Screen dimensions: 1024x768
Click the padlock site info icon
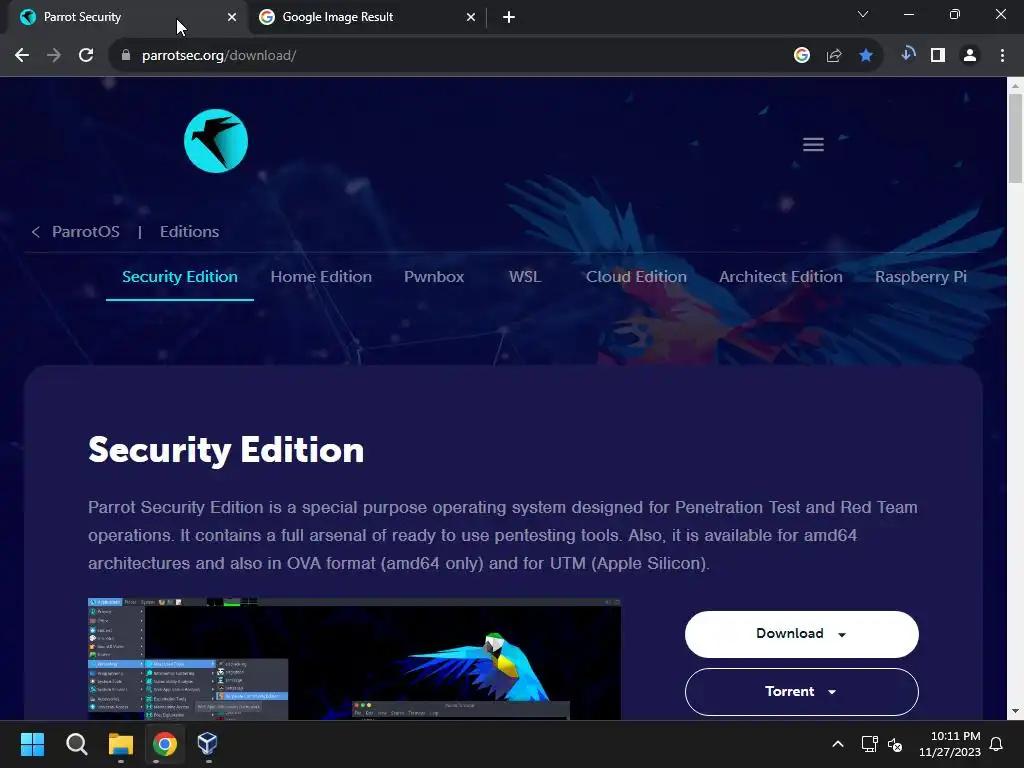pyautogui.click(x=126, y=56)
